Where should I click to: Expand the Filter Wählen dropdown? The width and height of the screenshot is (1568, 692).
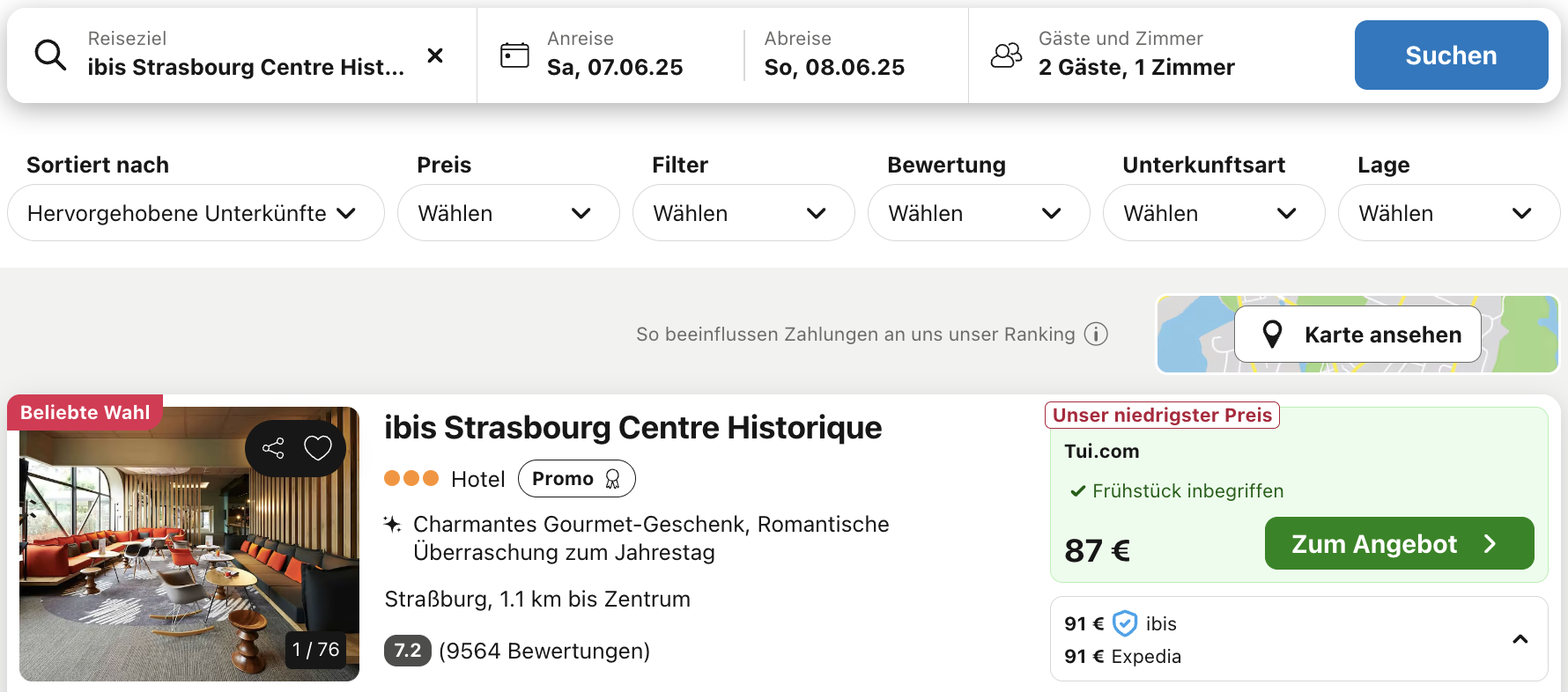tap(743, 213)
